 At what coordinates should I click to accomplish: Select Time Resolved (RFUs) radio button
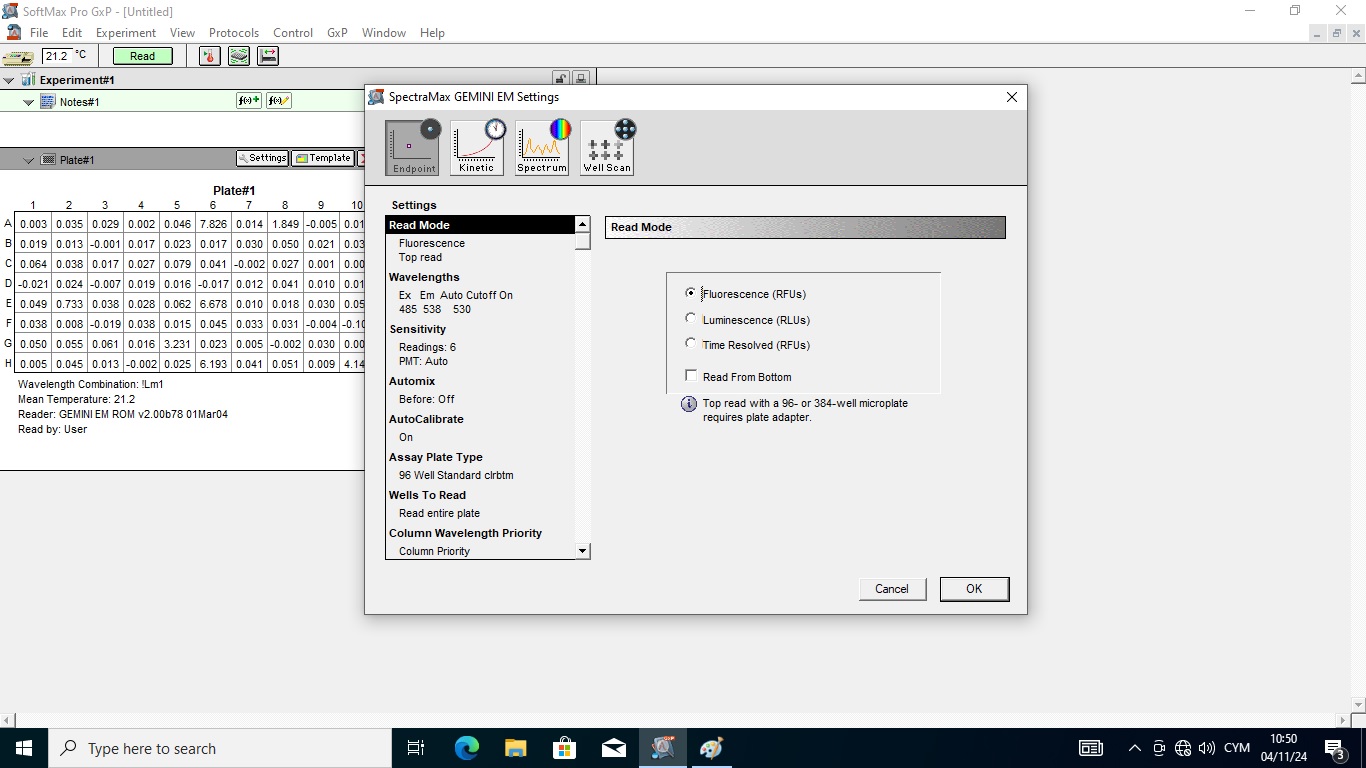tap(691, 344)
